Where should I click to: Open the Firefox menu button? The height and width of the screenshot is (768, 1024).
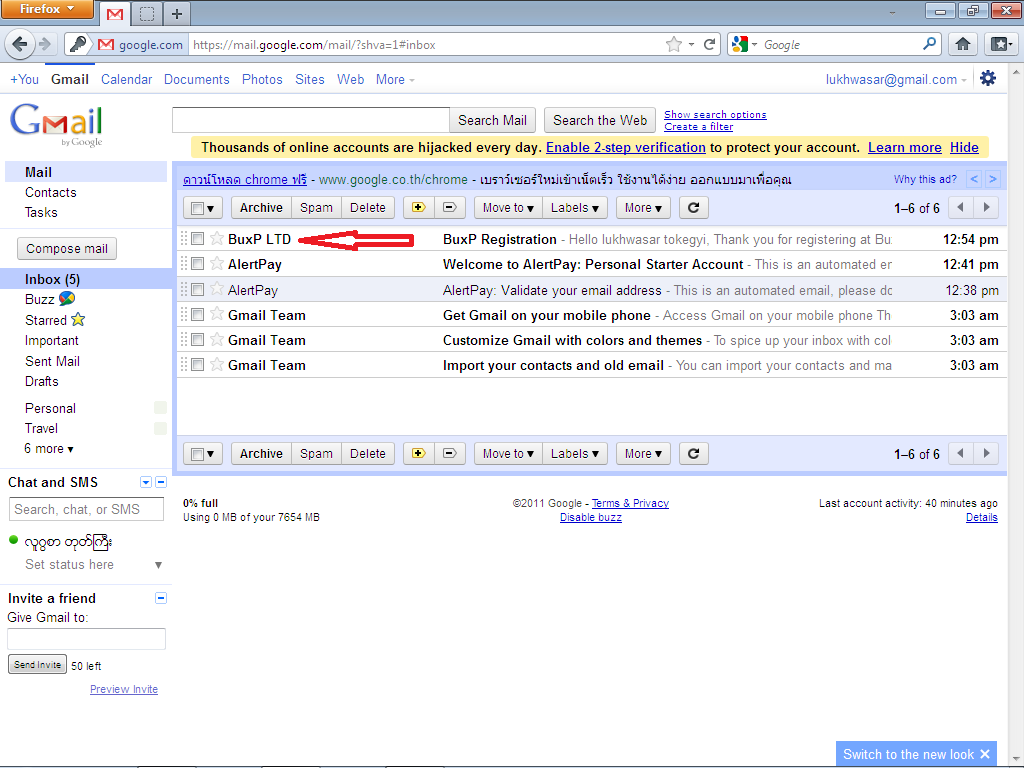tap(47, 9)
